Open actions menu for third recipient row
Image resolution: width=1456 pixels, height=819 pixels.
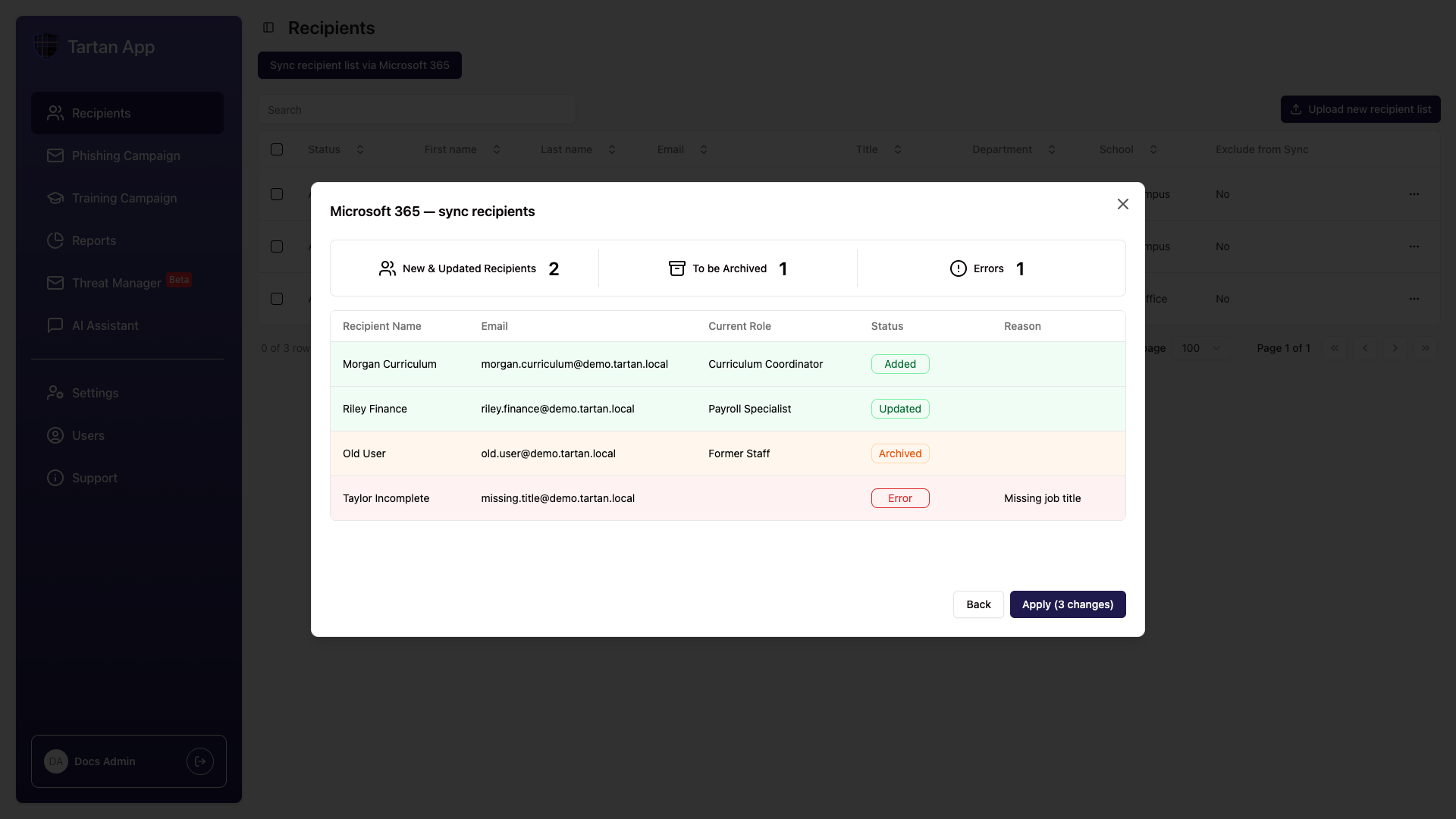coord(1414,299)
